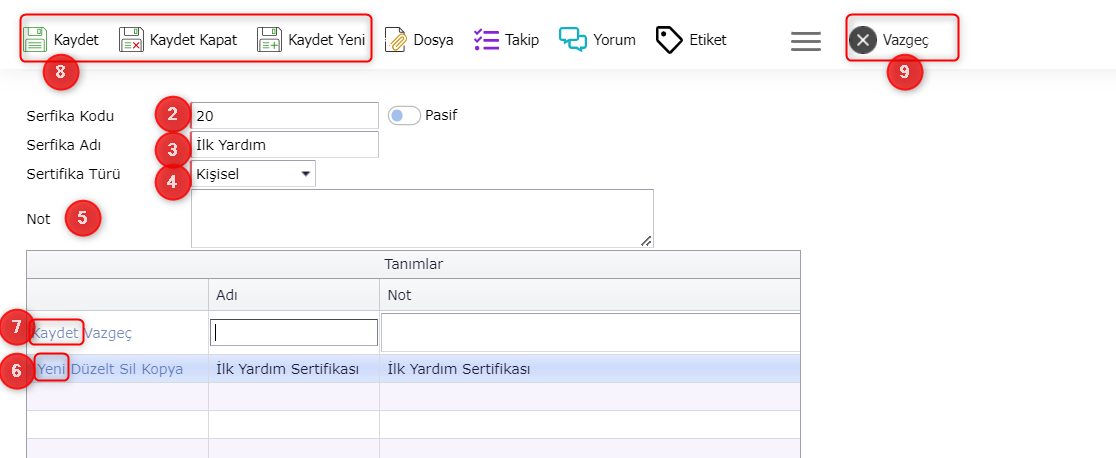The image size is (1116, 458).
Task: Click the Adı input in editing row
Action: pyautogui.click(x=294, y=332)
